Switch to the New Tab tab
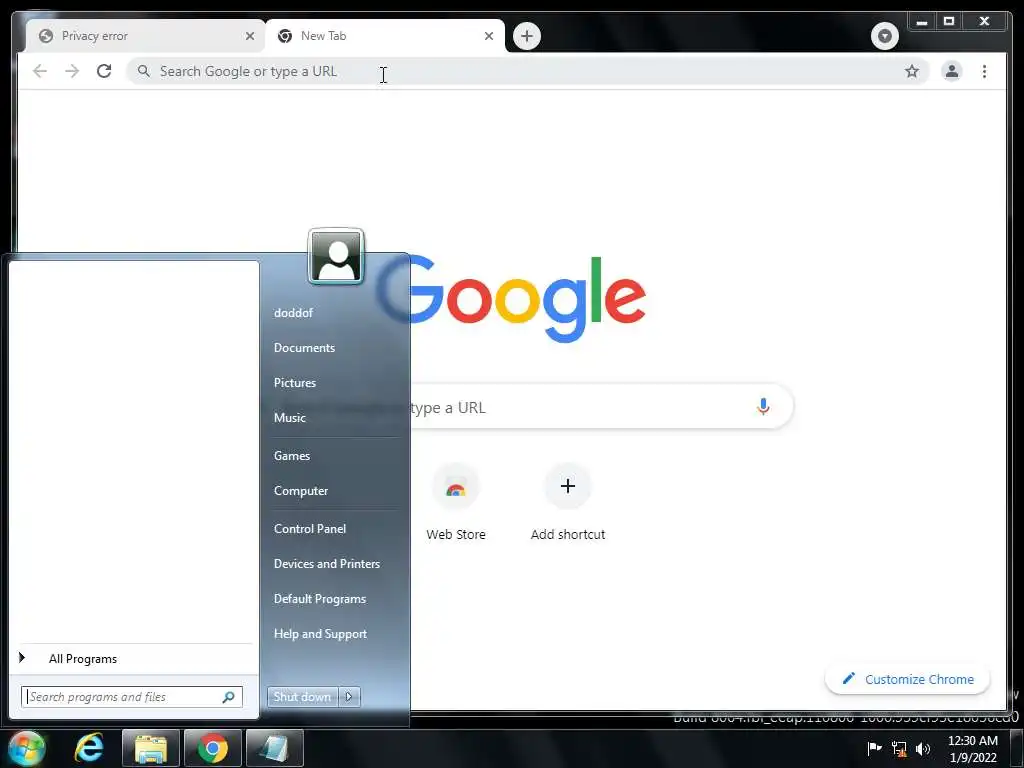1024x768 pixels. pyautogui.click(x=384, y=36)
